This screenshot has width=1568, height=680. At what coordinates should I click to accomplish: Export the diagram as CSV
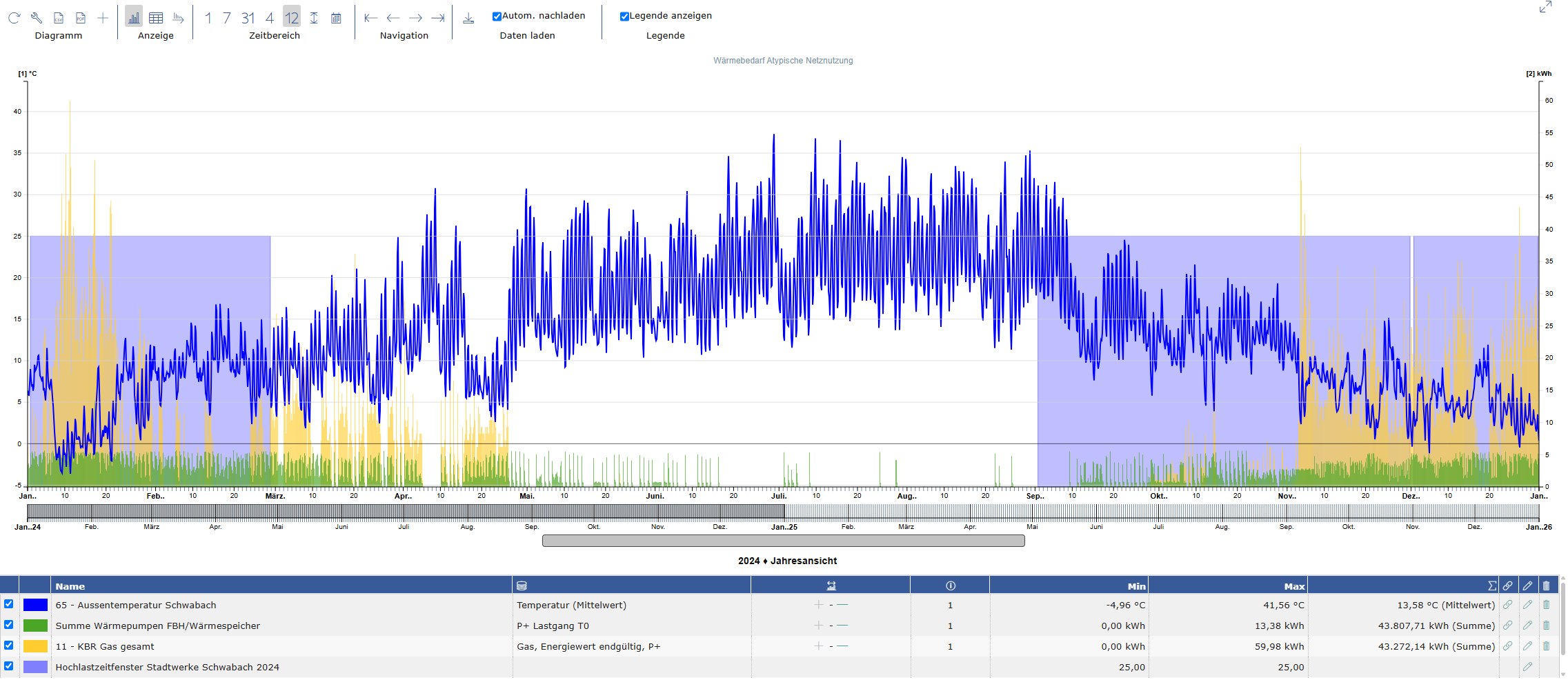pos(59,18)
